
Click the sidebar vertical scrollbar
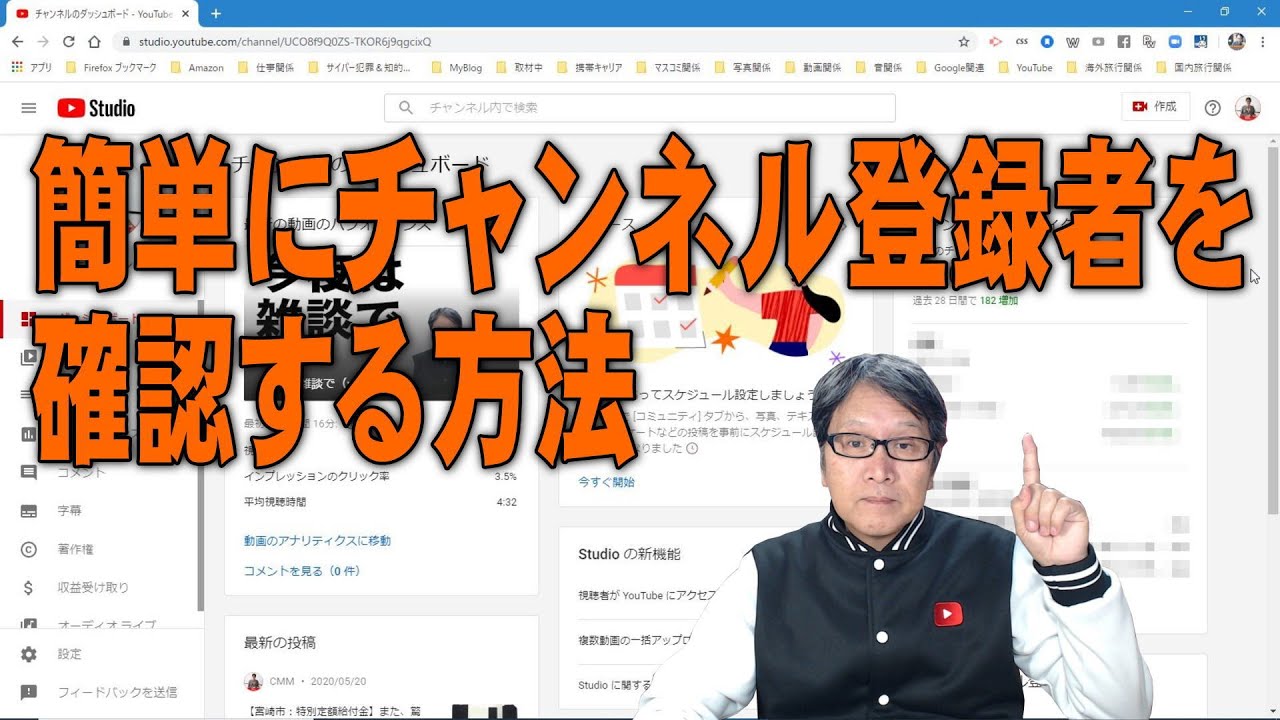click(200, 455)
